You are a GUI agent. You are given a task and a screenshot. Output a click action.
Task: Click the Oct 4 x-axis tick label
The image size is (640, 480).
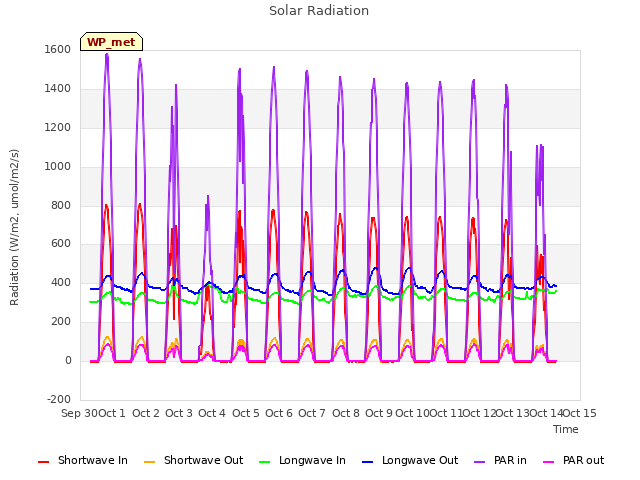point(212,413)
